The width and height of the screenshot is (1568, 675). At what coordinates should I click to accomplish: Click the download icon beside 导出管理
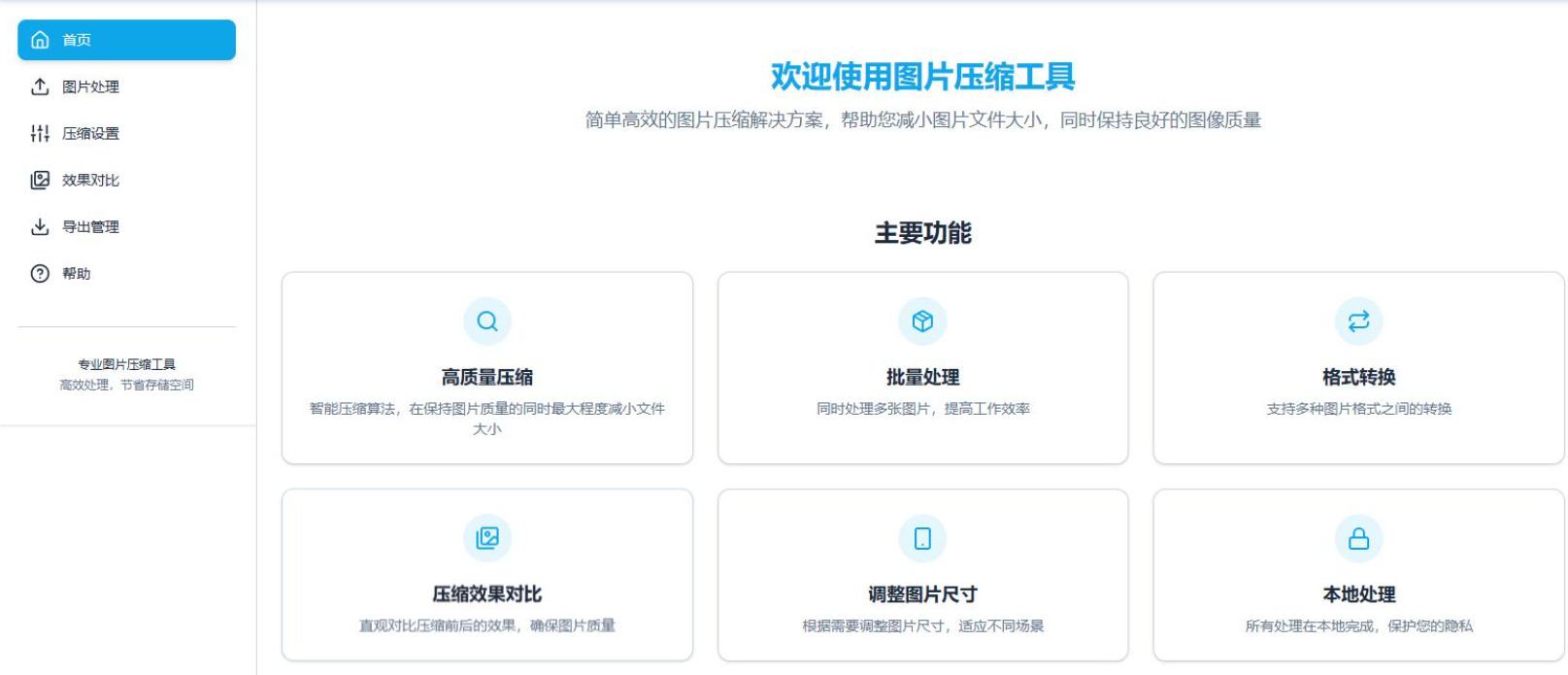(x=40, y=226)
